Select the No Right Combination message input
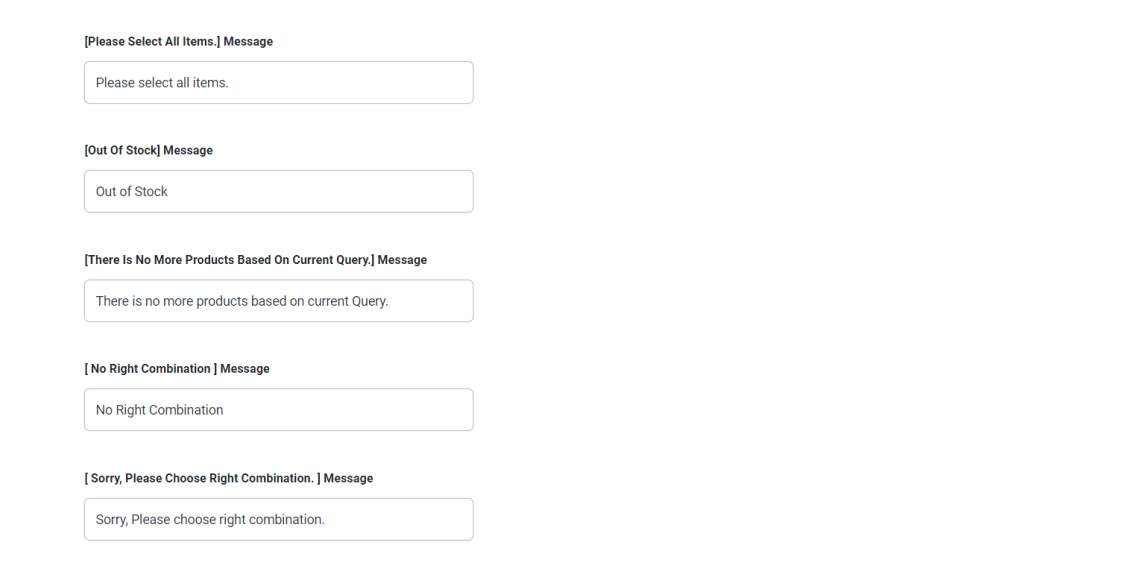 pyautogui.click(x=278, y=410)
